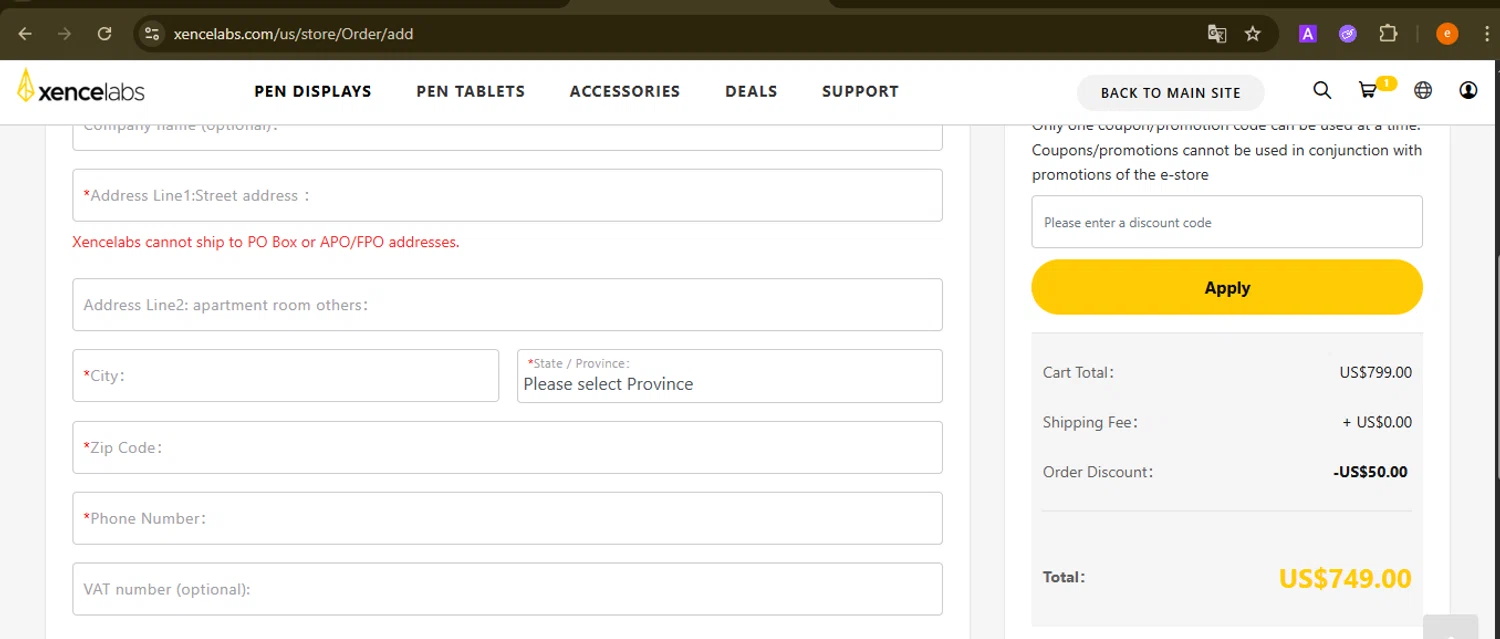This screenshot has width=1500, height=639.
Task: Focus Address Line1 street address field
Action: pos(508,195)
